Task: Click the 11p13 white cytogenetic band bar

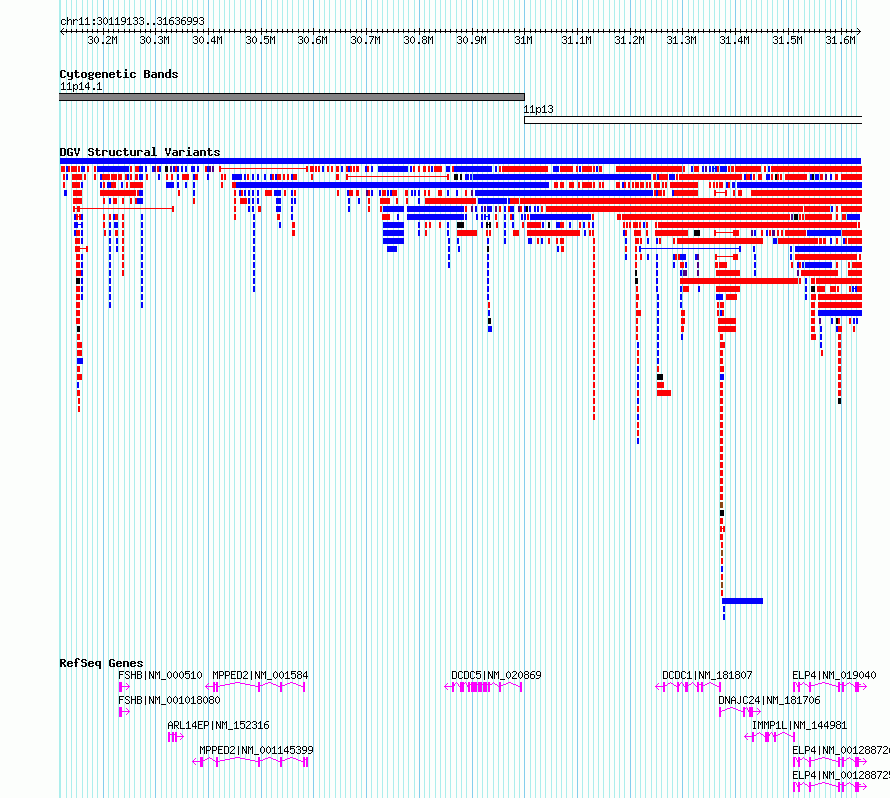Action: click(x=693, y=120)
